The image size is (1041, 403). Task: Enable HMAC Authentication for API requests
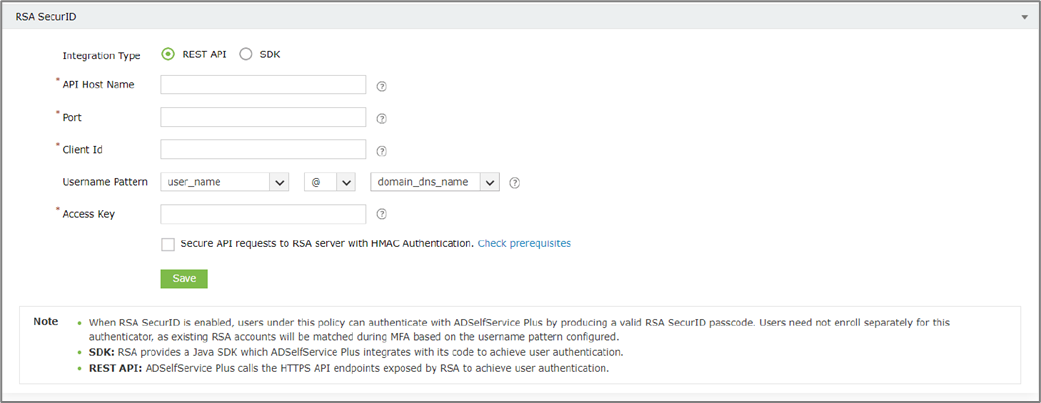168,244
